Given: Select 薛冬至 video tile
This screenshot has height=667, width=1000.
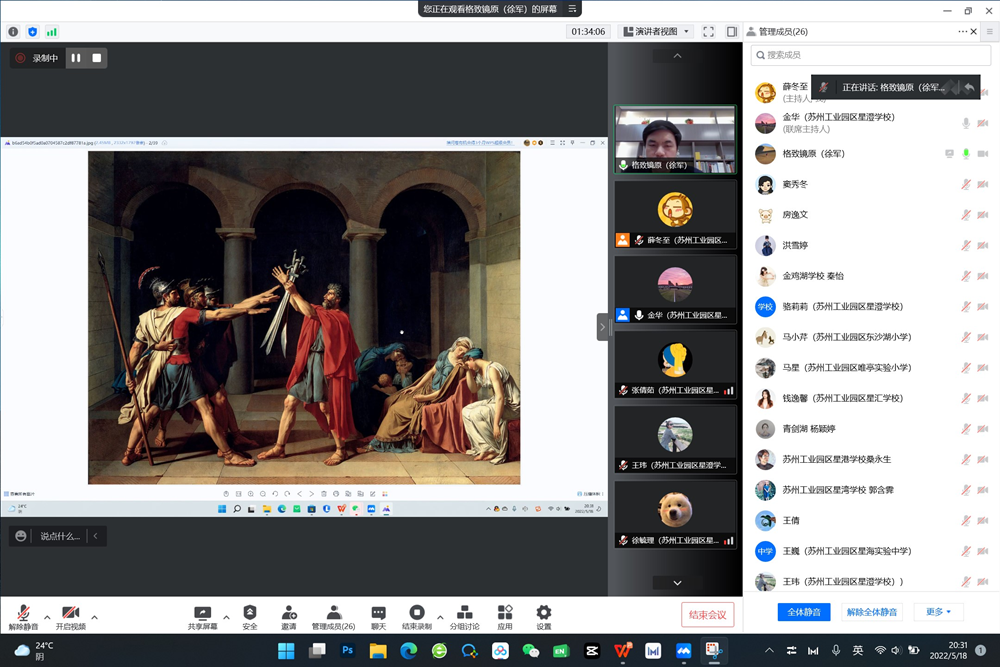Looking at the screenshot, I should pos(675,215).
